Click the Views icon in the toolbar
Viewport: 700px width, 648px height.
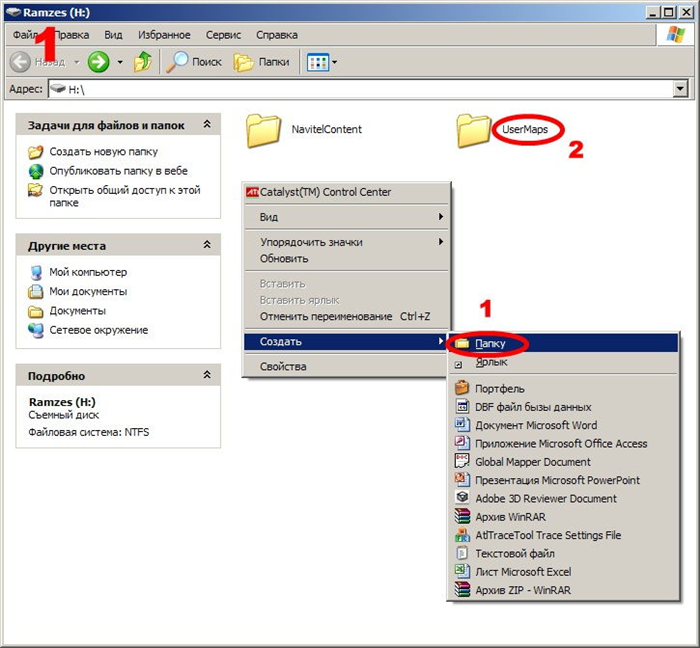pyautogui.click(x=317, y=62)
